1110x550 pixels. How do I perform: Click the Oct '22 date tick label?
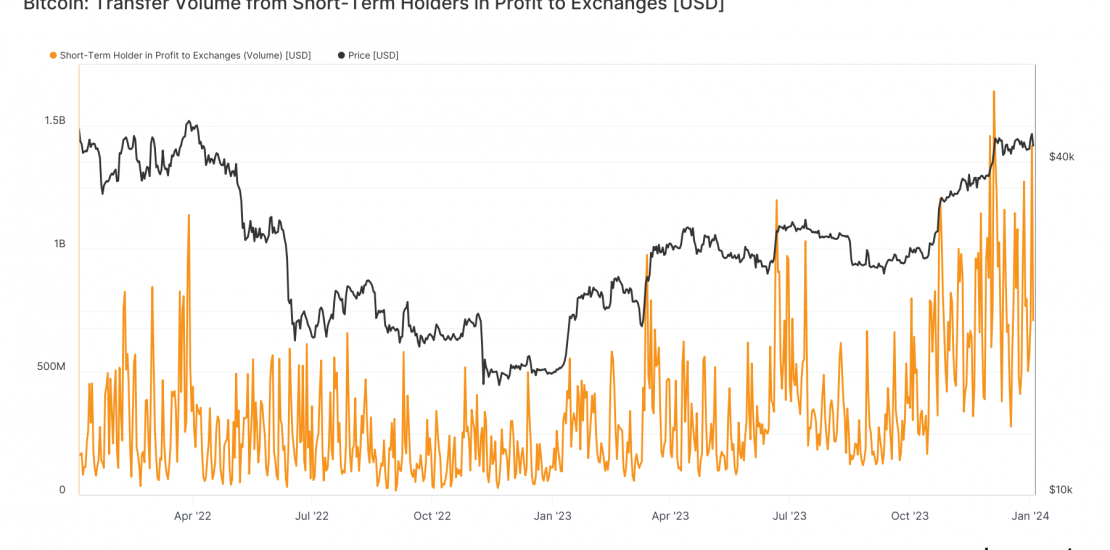pyautogui.click(x=432, y=516)
